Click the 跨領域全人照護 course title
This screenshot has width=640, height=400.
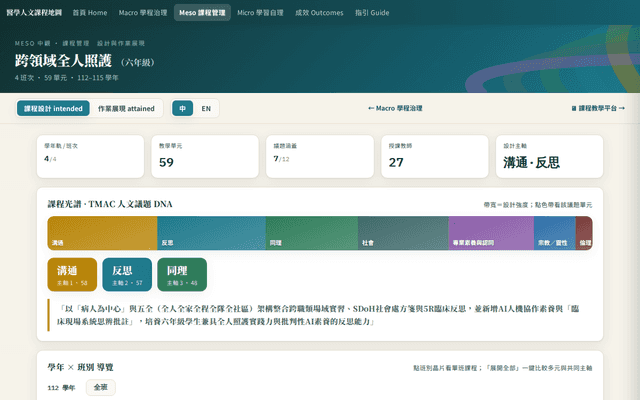[x=63, y=61]
